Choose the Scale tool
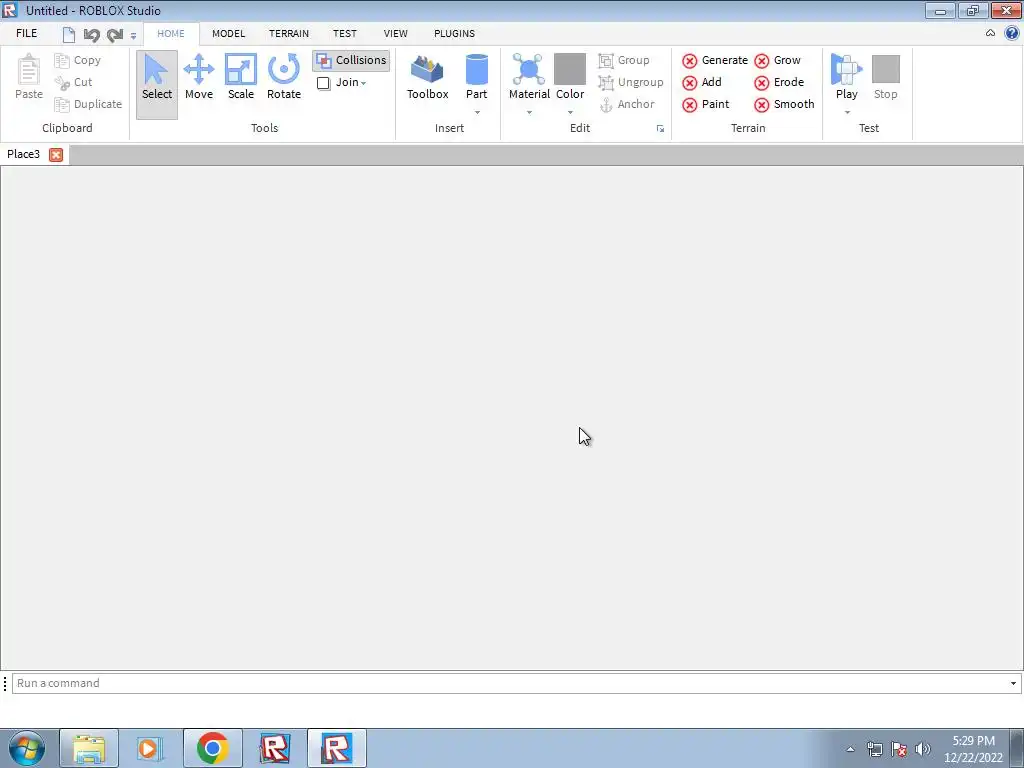Viewport: 1024px width, 768px height. coord(240,77)
